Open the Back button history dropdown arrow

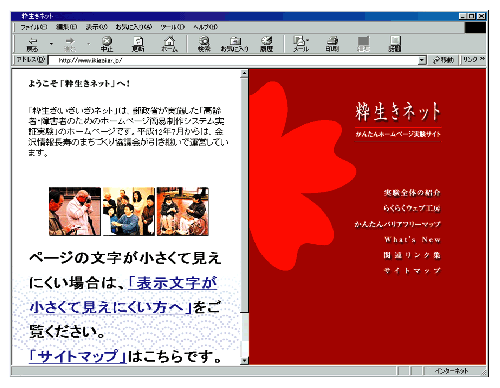(51, 44)
